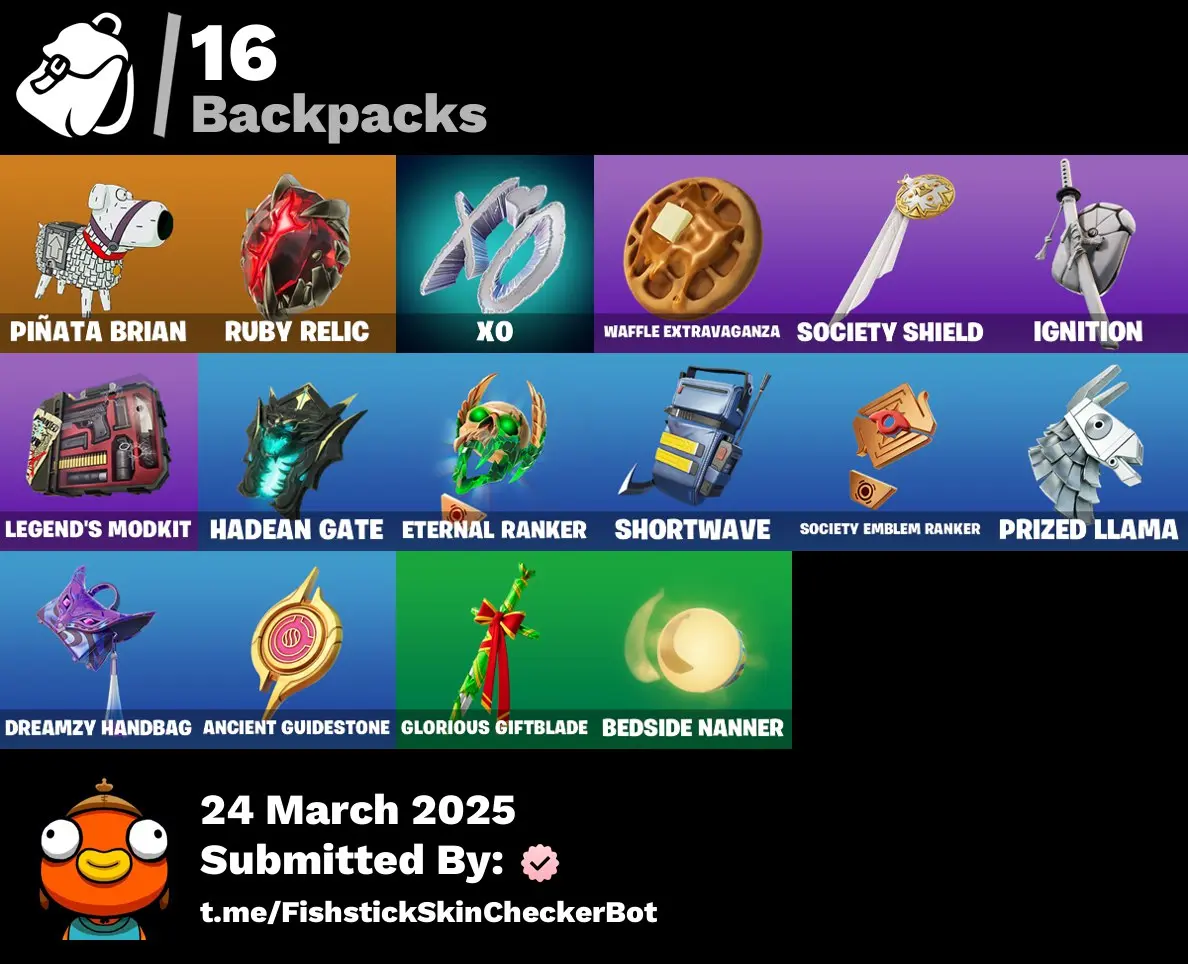Click the pink verified badge

tap(539, 862)
